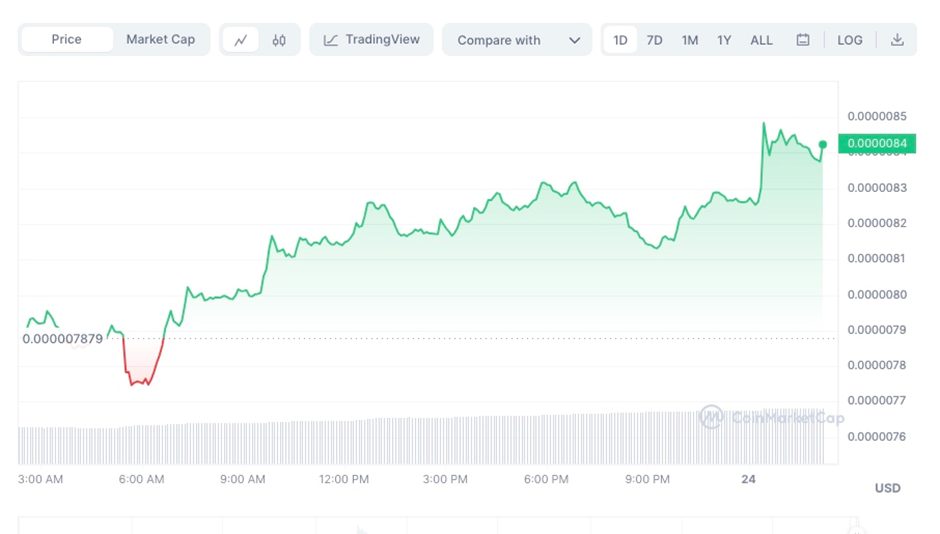940x534 pixels.
Task: Click the opening price label 0.000007879
Action: pos(63,339)
